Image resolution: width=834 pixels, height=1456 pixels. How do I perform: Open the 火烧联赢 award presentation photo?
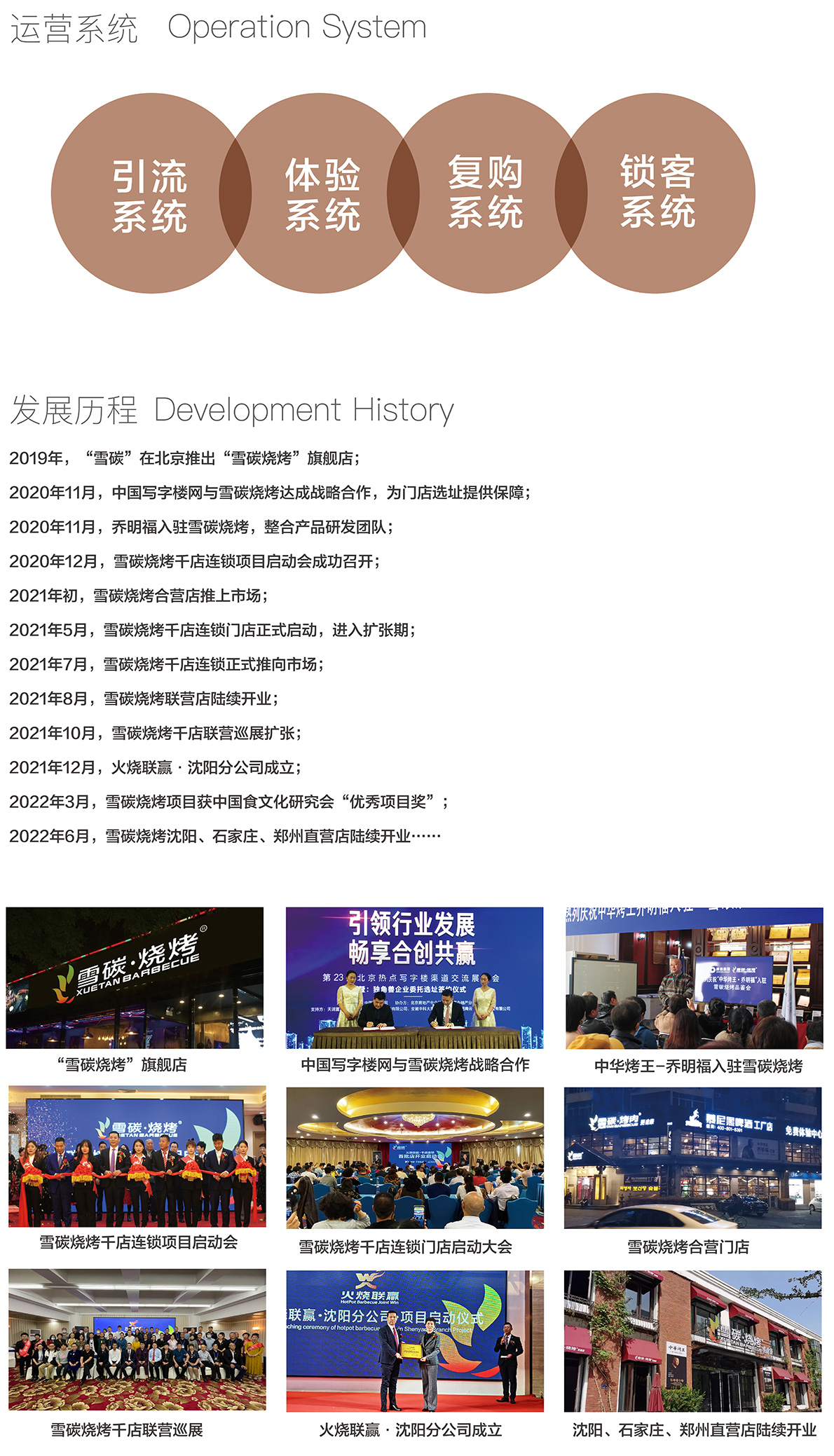415,1340
